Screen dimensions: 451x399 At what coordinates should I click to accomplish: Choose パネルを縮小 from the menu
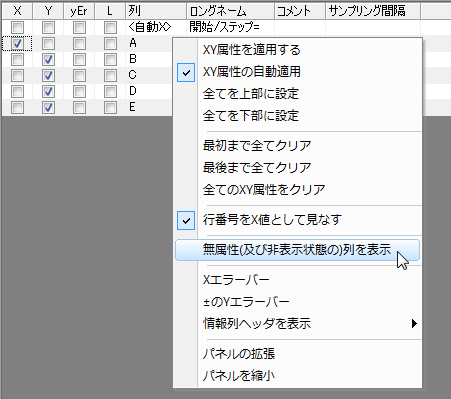[297, 376]
